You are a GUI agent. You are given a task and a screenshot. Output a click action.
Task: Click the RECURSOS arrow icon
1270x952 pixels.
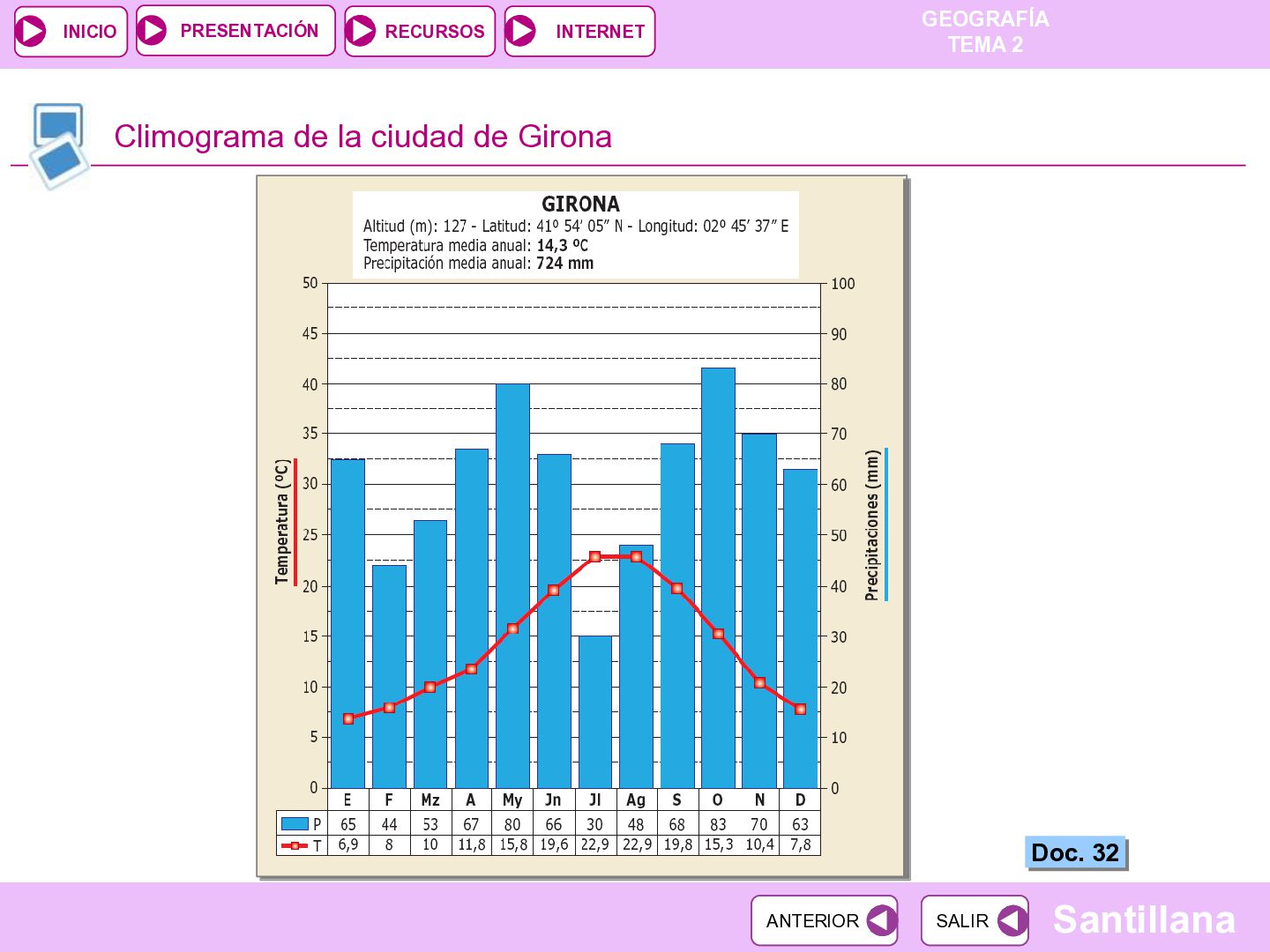pos(361,31)
